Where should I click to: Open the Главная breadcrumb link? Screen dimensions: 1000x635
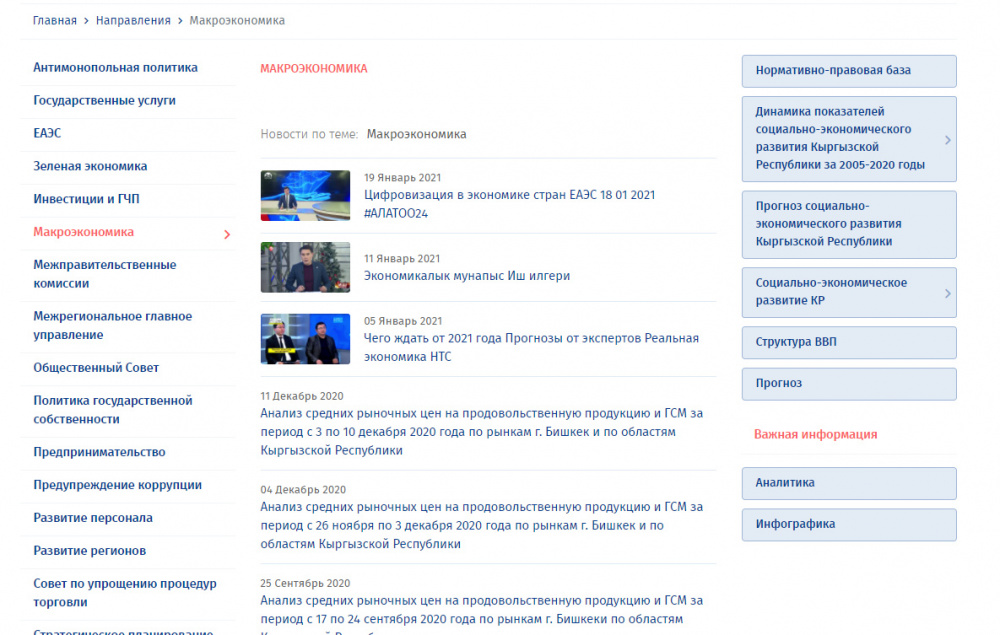(54, 20)
